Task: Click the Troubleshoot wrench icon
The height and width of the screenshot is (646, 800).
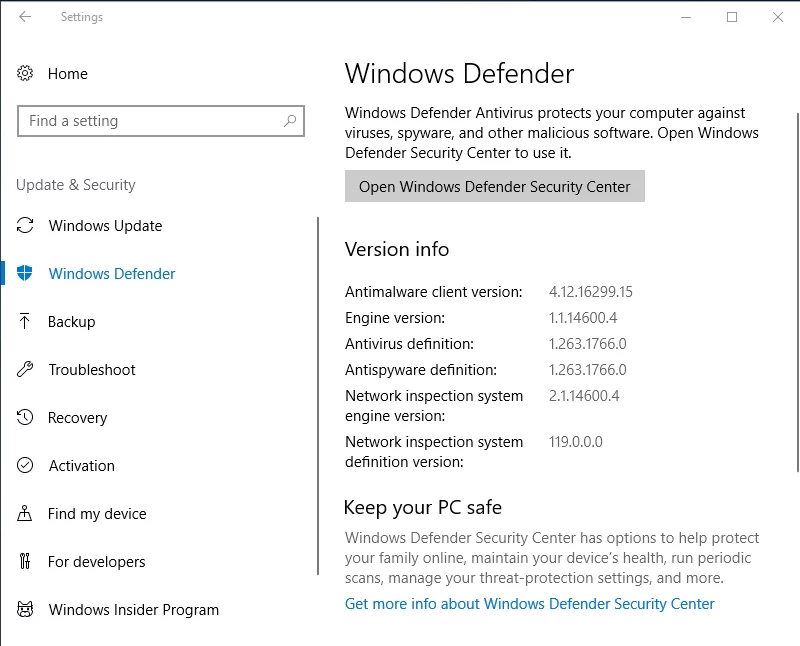Action: pos(26,370)
